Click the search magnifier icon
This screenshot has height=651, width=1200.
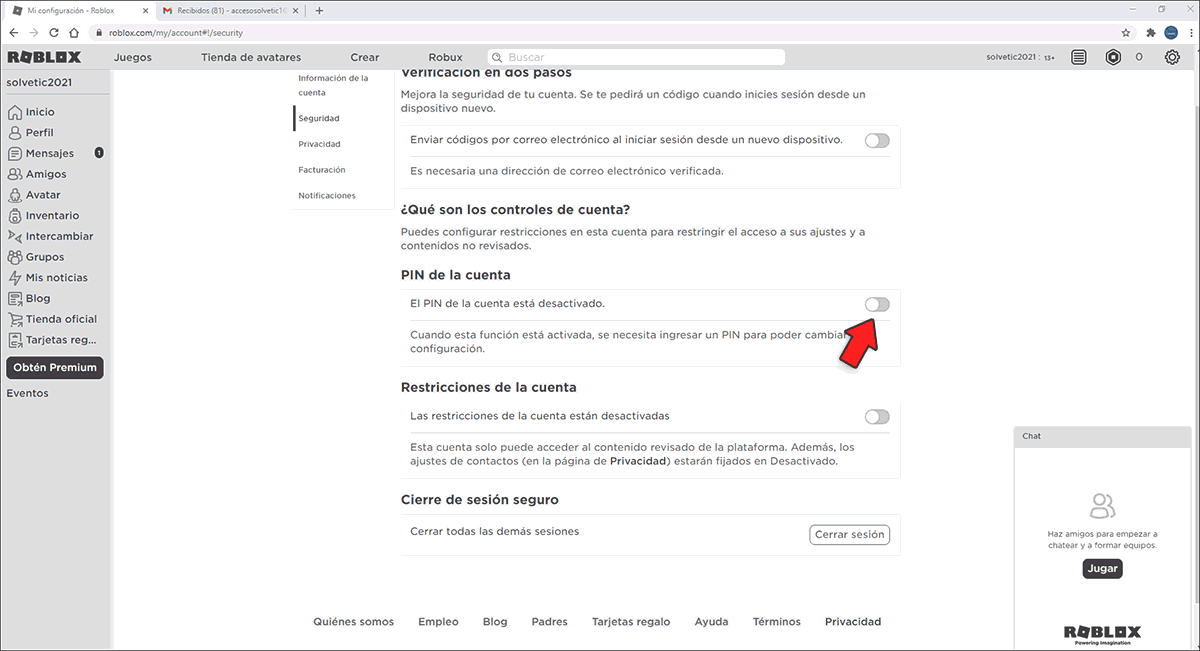point(497,57)
